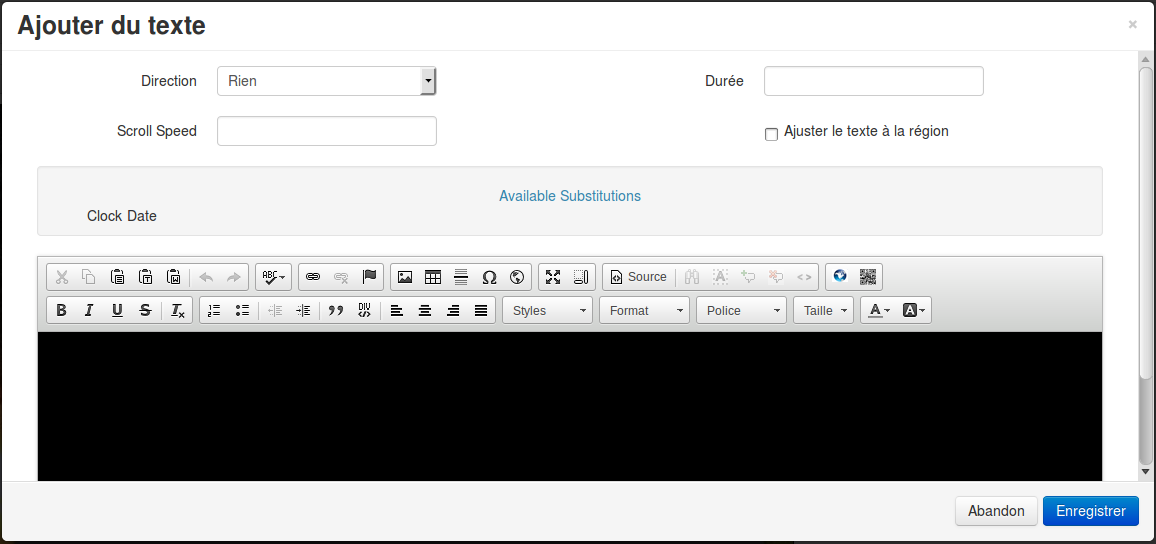
Task: Switch to Source view in editor
Action: (638, 277)
